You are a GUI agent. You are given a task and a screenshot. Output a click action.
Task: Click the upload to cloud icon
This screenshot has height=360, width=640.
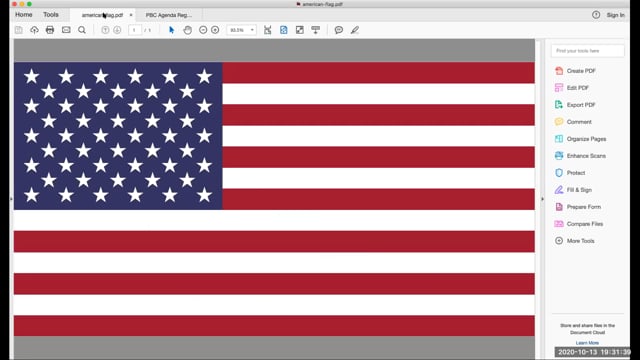click(34, 30)
